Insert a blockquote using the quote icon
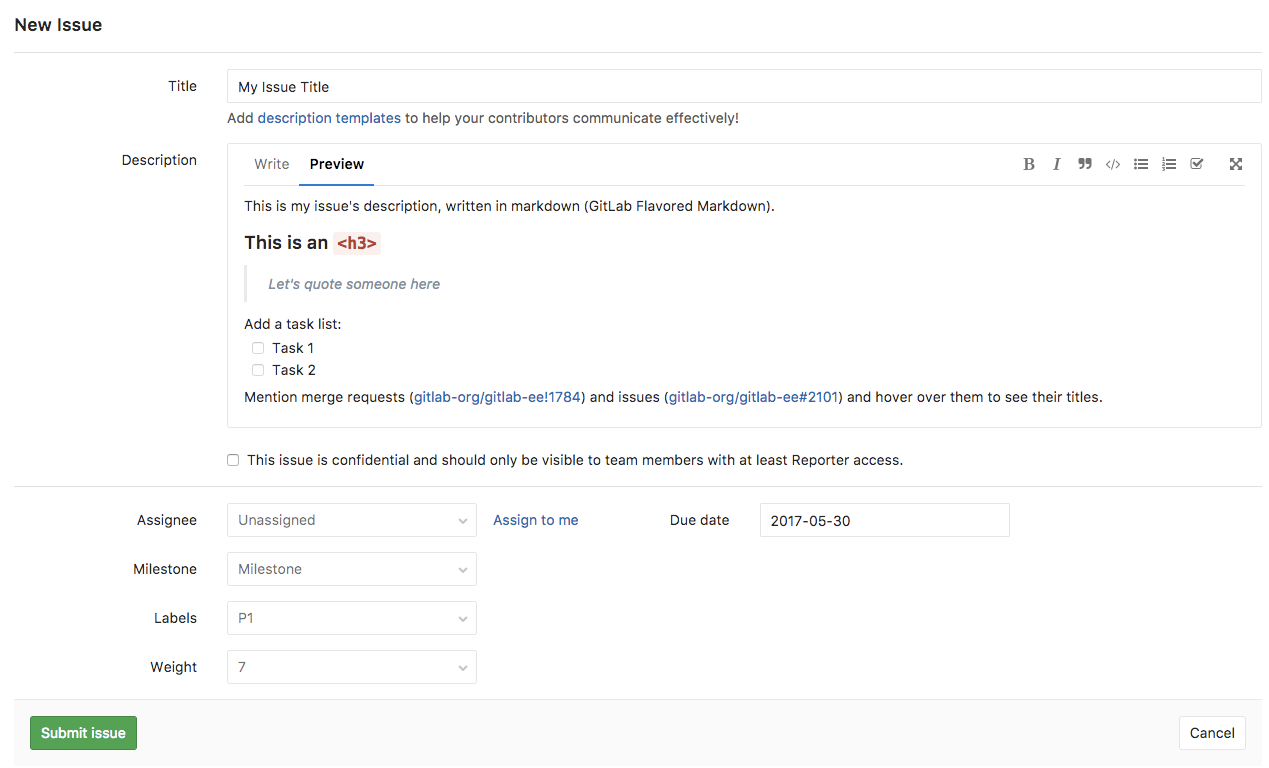Image resolution: width=1269 pixels, height=768 pixels. coord(1084,164)
